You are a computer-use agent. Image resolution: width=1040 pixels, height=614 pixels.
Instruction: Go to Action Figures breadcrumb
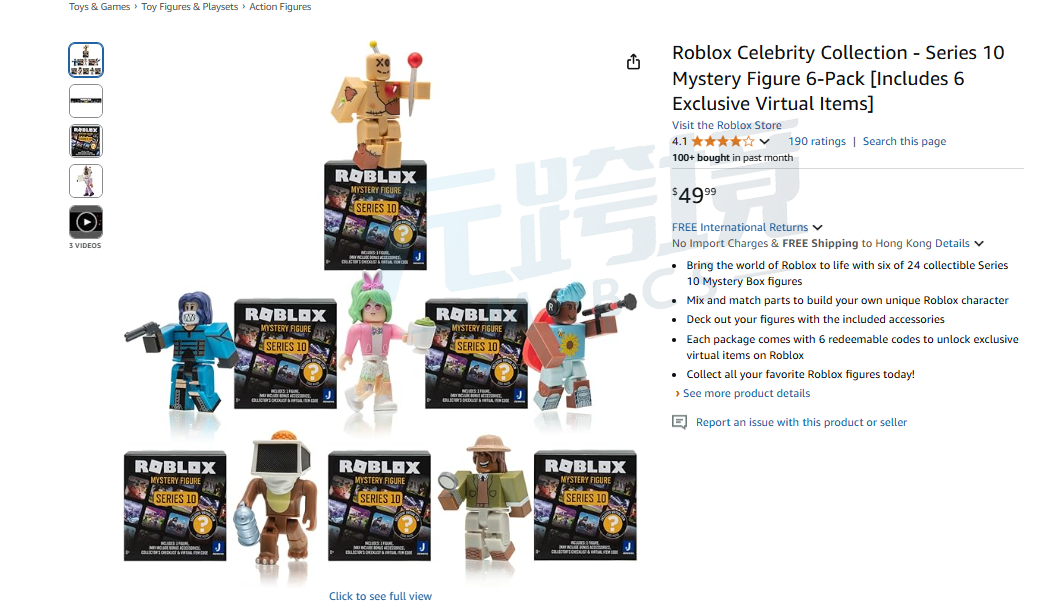[280, 7]
